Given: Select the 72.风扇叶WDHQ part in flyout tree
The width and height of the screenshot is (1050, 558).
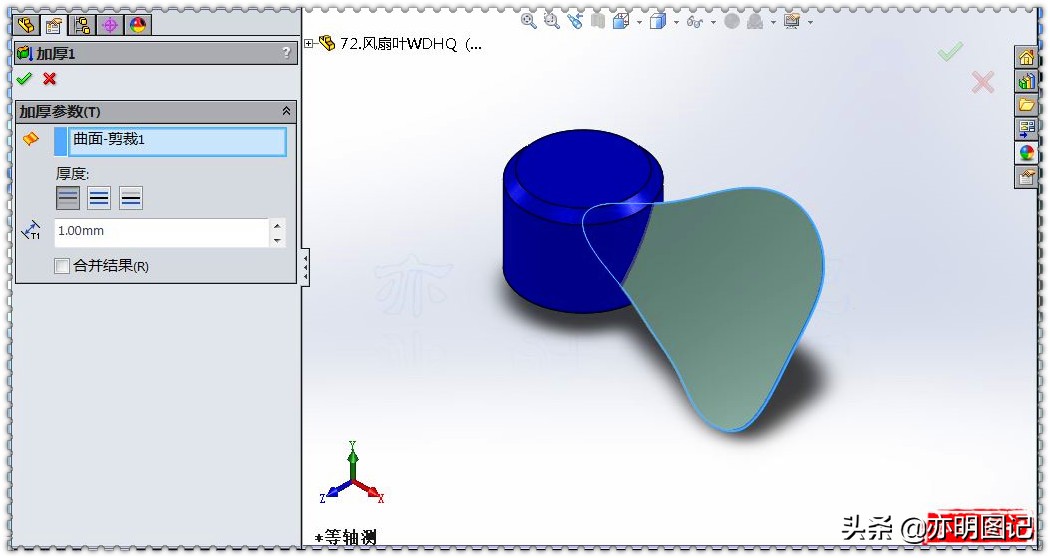Looking at the screenshot, I should [x=410, y=44].
